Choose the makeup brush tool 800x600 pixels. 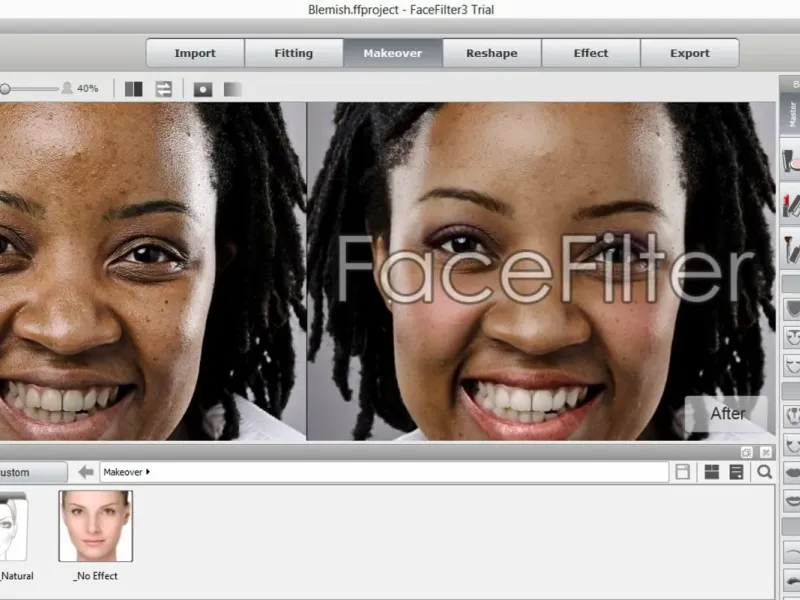[791, 248]
